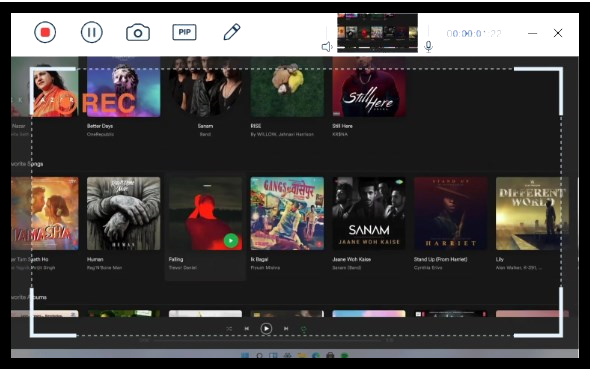The width and height of the screenshot is (612, 384).
Task: Toggle the green repeat button
Action: click(x=304, y=329)
